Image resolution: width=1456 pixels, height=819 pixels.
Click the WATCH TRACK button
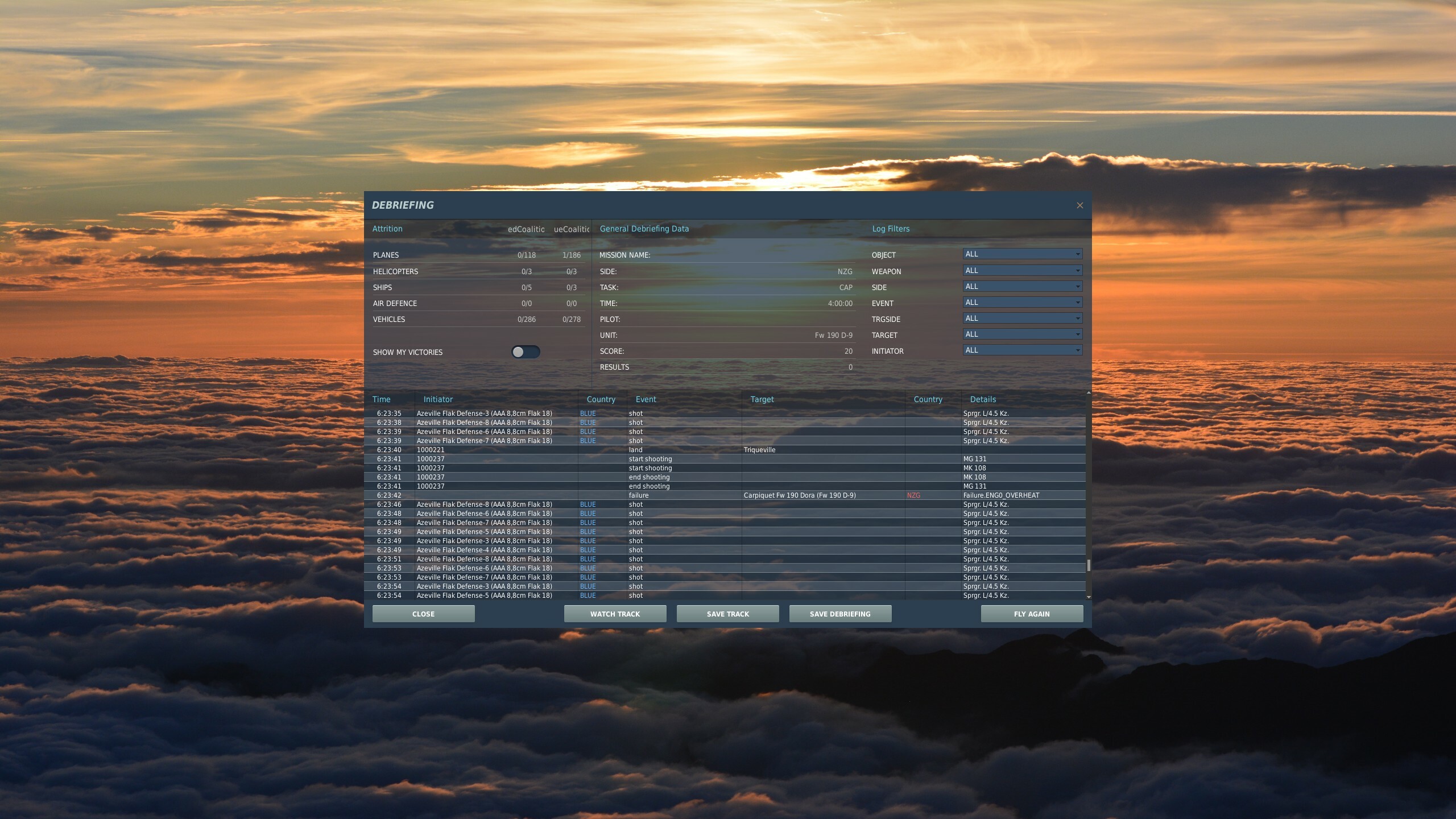click(615, 614)
